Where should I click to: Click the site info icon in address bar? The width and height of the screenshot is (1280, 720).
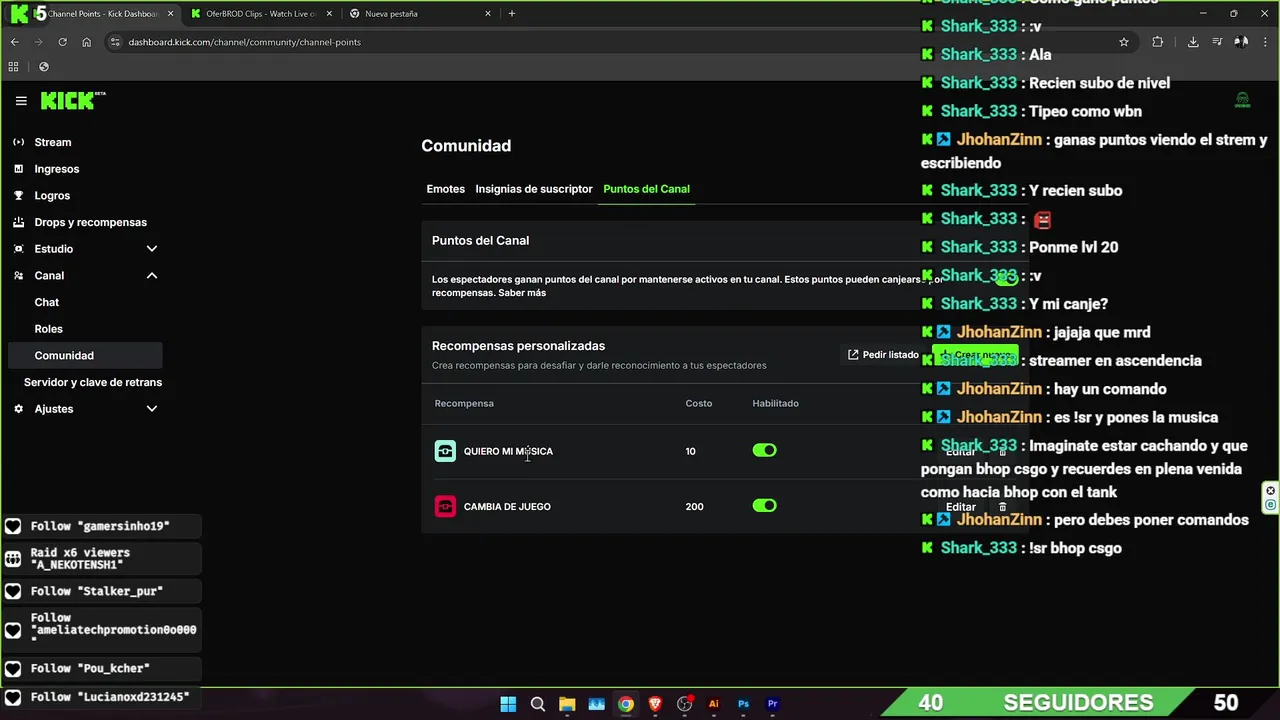[x=115, y=42]
